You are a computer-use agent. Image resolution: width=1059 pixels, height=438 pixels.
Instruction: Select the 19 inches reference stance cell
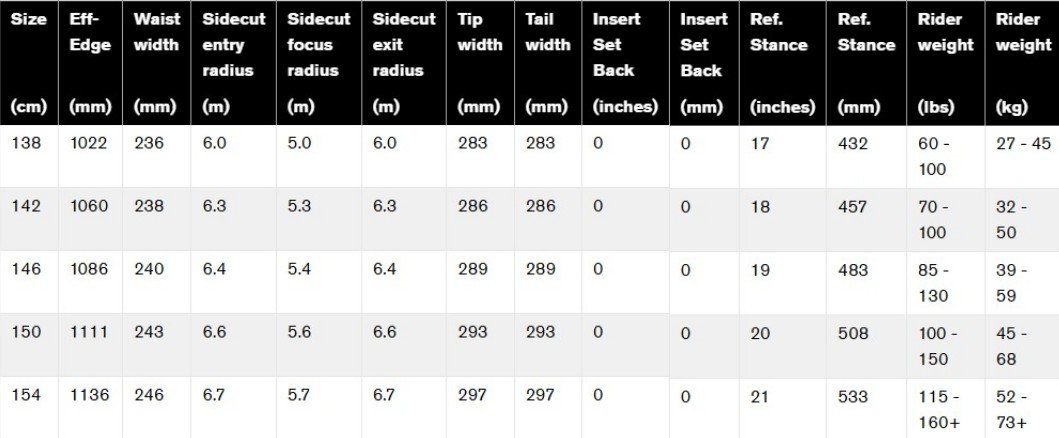761,270
